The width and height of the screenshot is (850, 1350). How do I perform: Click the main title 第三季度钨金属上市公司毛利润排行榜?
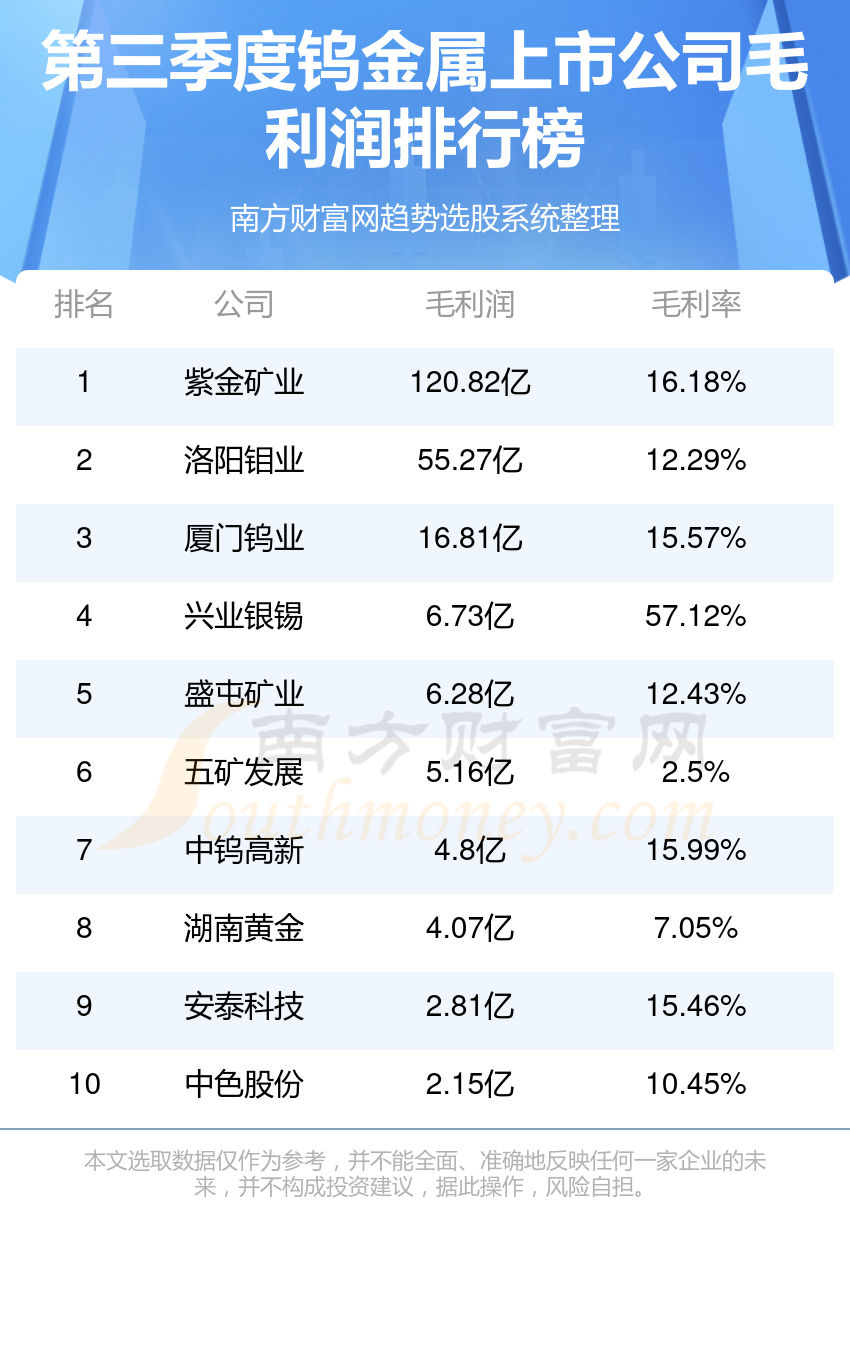(x=425, y=100)
